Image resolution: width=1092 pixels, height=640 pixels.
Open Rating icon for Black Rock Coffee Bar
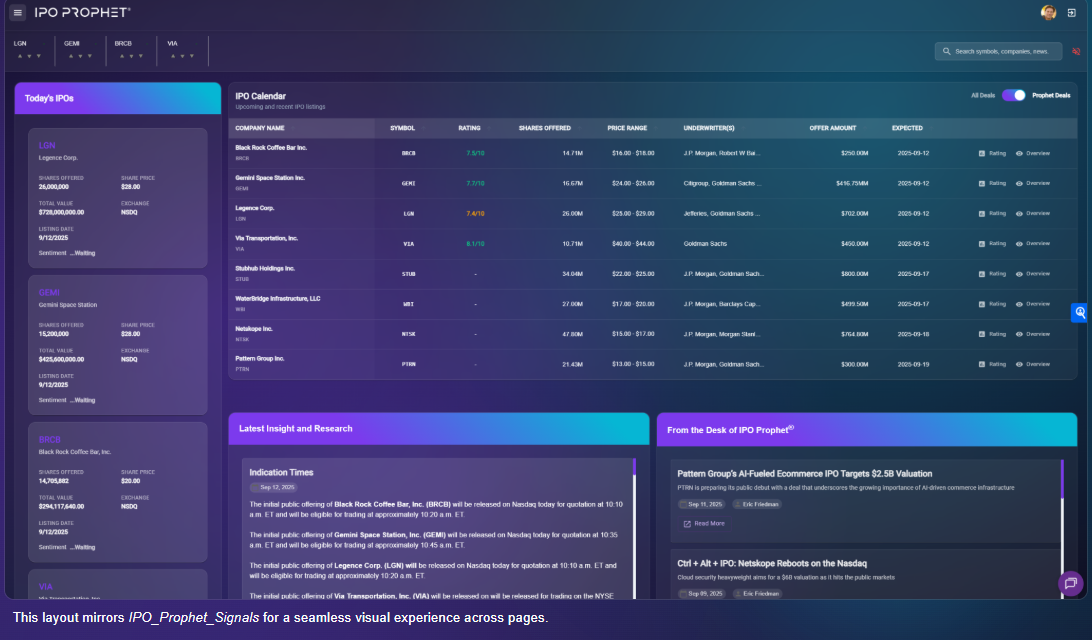982,153
